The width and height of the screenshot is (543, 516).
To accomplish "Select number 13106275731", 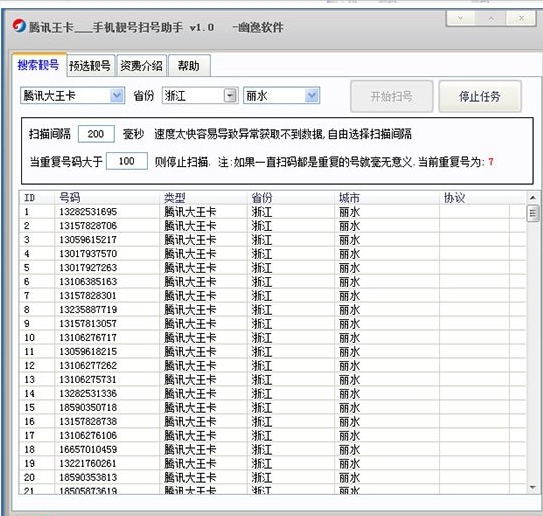I will pos(88,380).
